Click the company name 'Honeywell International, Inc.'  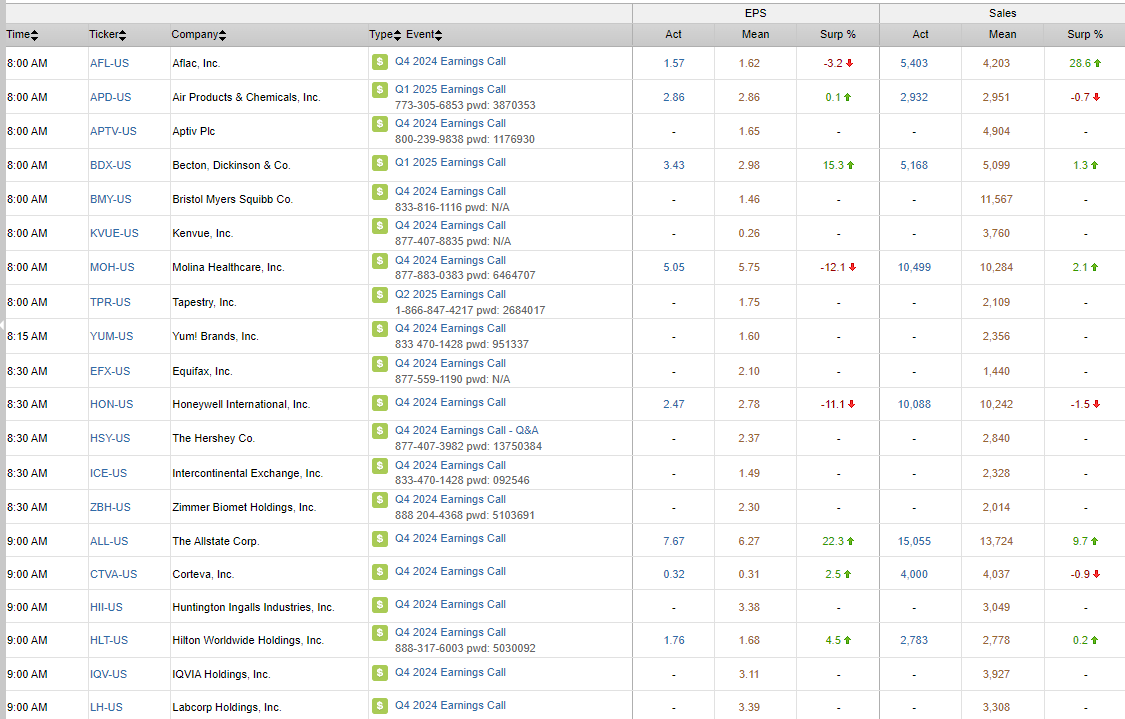point(241,404)
